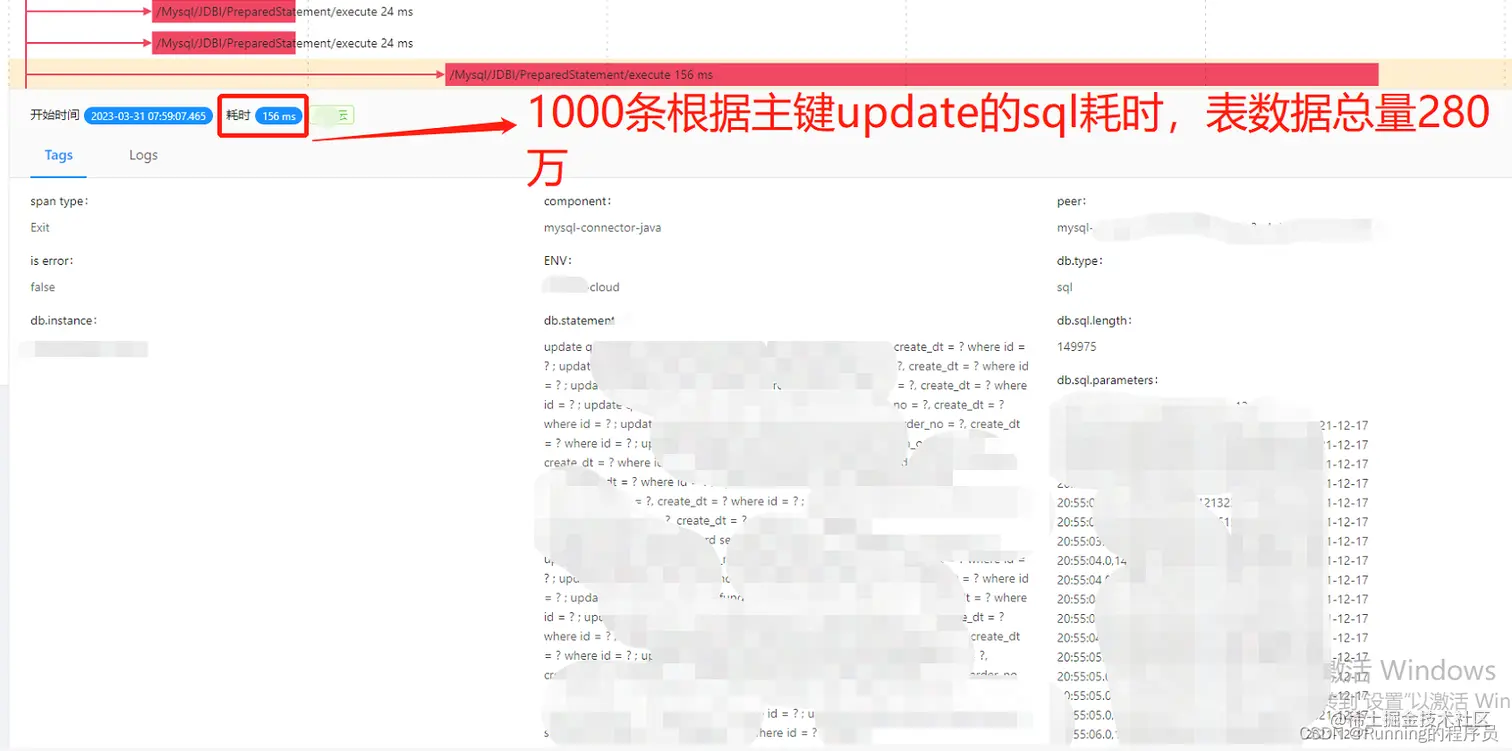Click the green 云 button
The height and width of the screenshot is (751, 1512).
332,115
